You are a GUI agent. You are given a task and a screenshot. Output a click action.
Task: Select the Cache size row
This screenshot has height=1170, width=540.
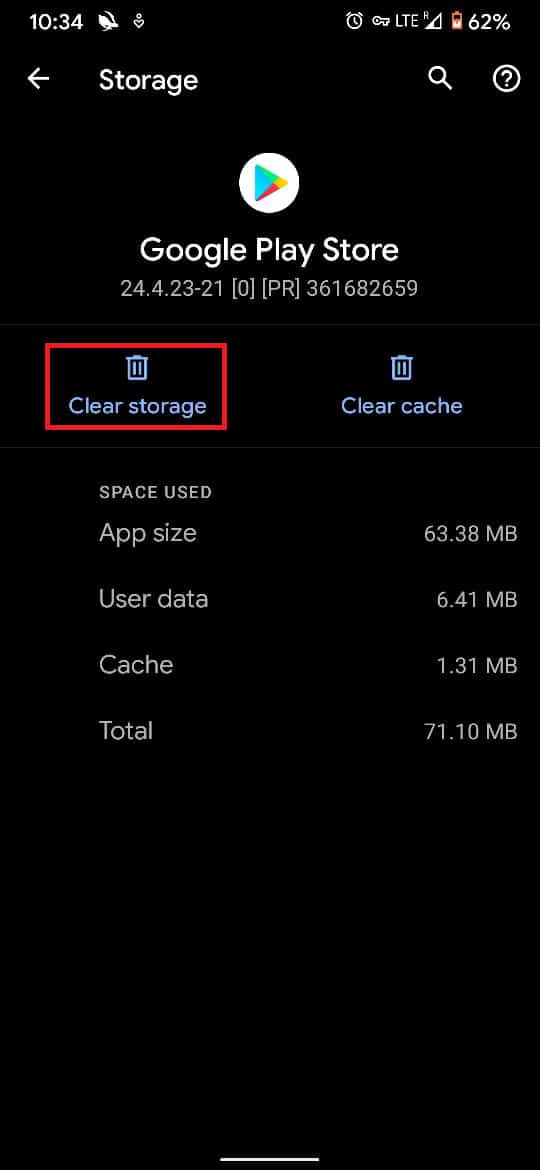pos(308,665)
